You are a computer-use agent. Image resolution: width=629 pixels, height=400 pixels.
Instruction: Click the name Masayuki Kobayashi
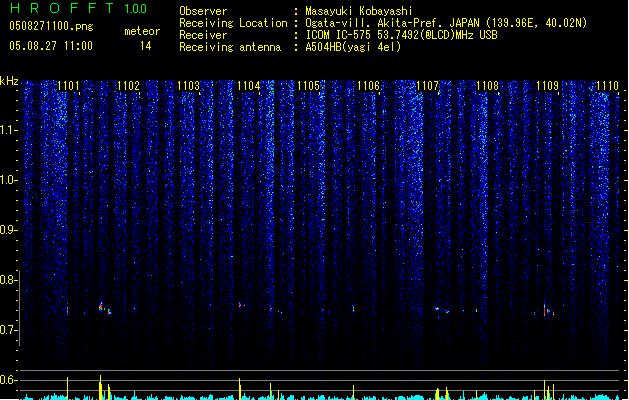tap(359, 11)
